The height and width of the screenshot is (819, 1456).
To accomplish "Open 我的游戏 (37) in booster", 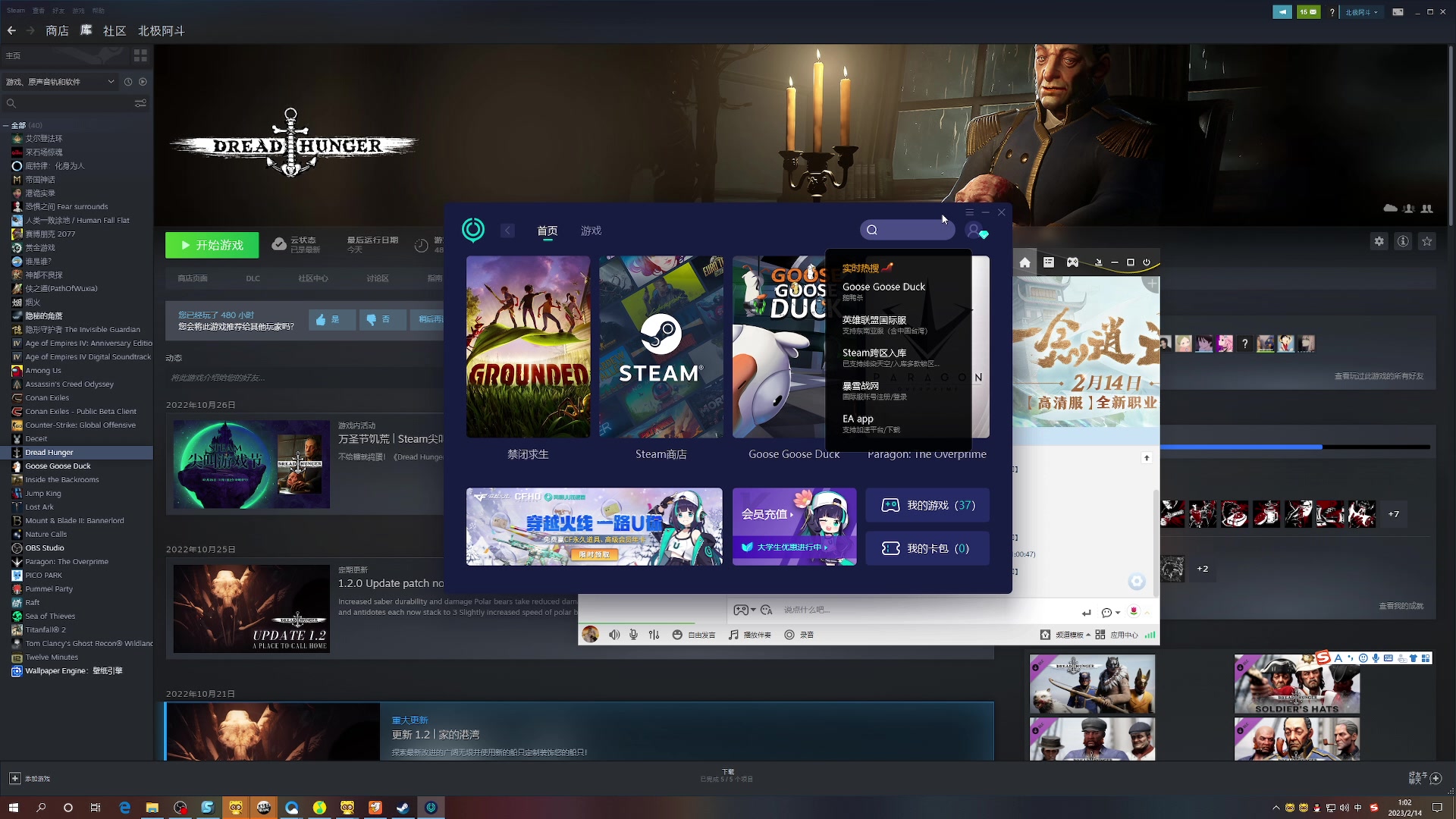I will 927,505.
